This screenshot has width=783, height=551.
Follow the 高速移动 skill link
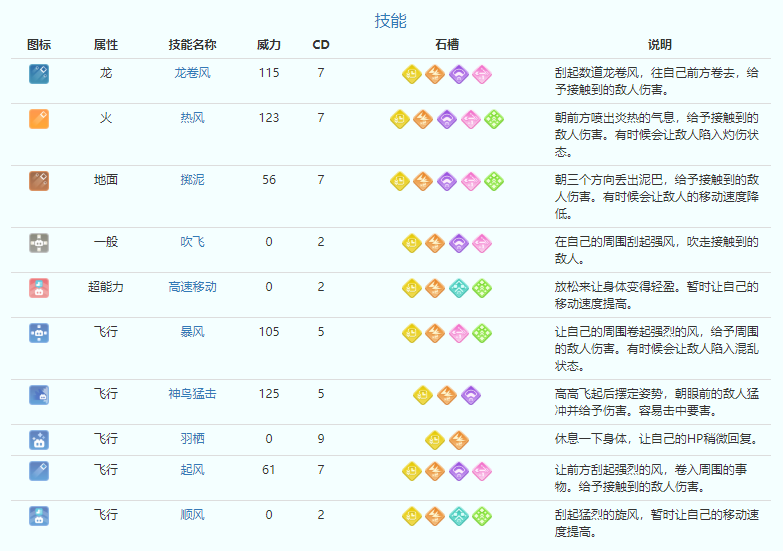[192, 287]
